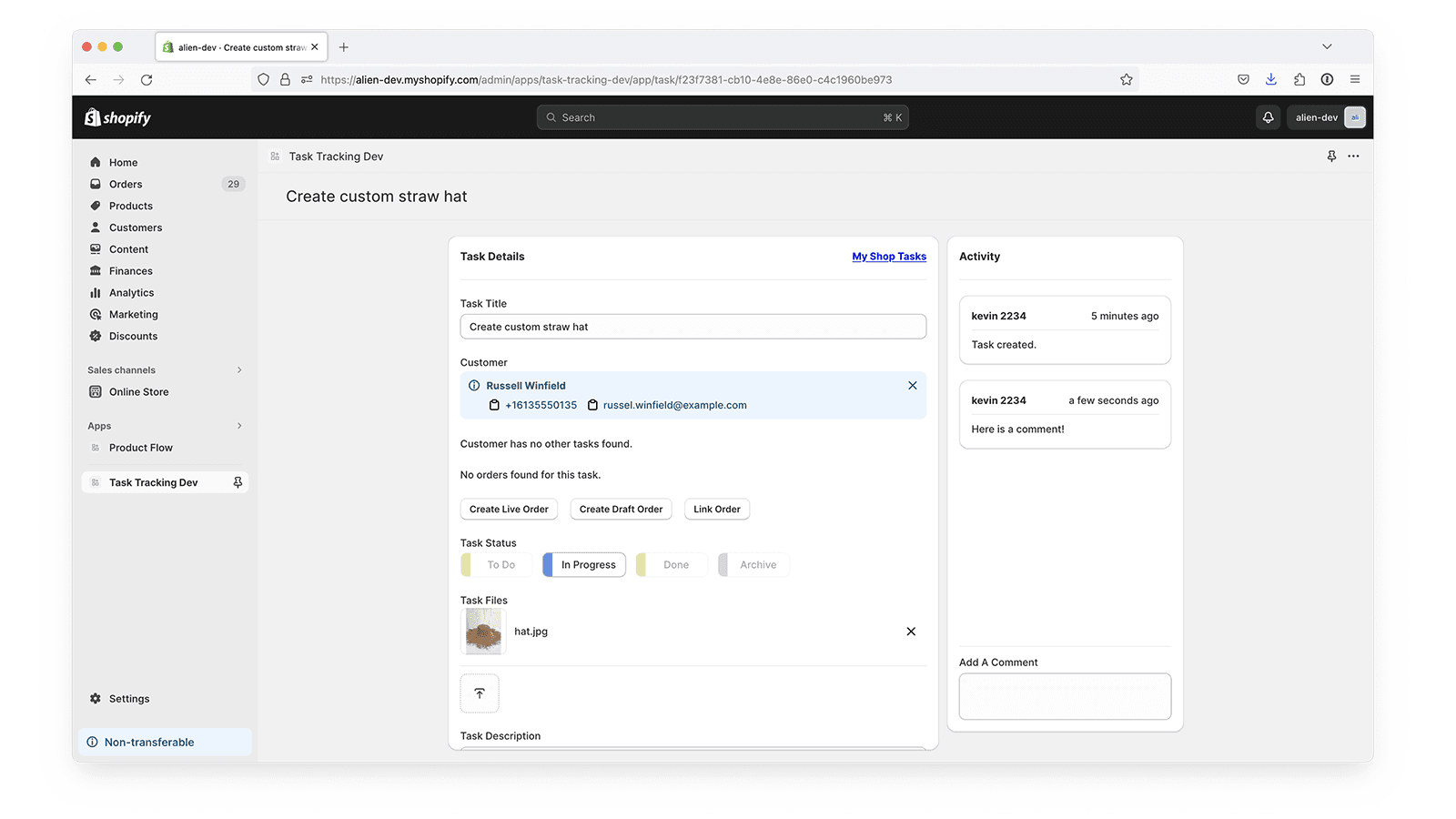Click the info icon beside Russell Winfield
1456x819 pixels.
pyautogui.click(x=476, y=385)
